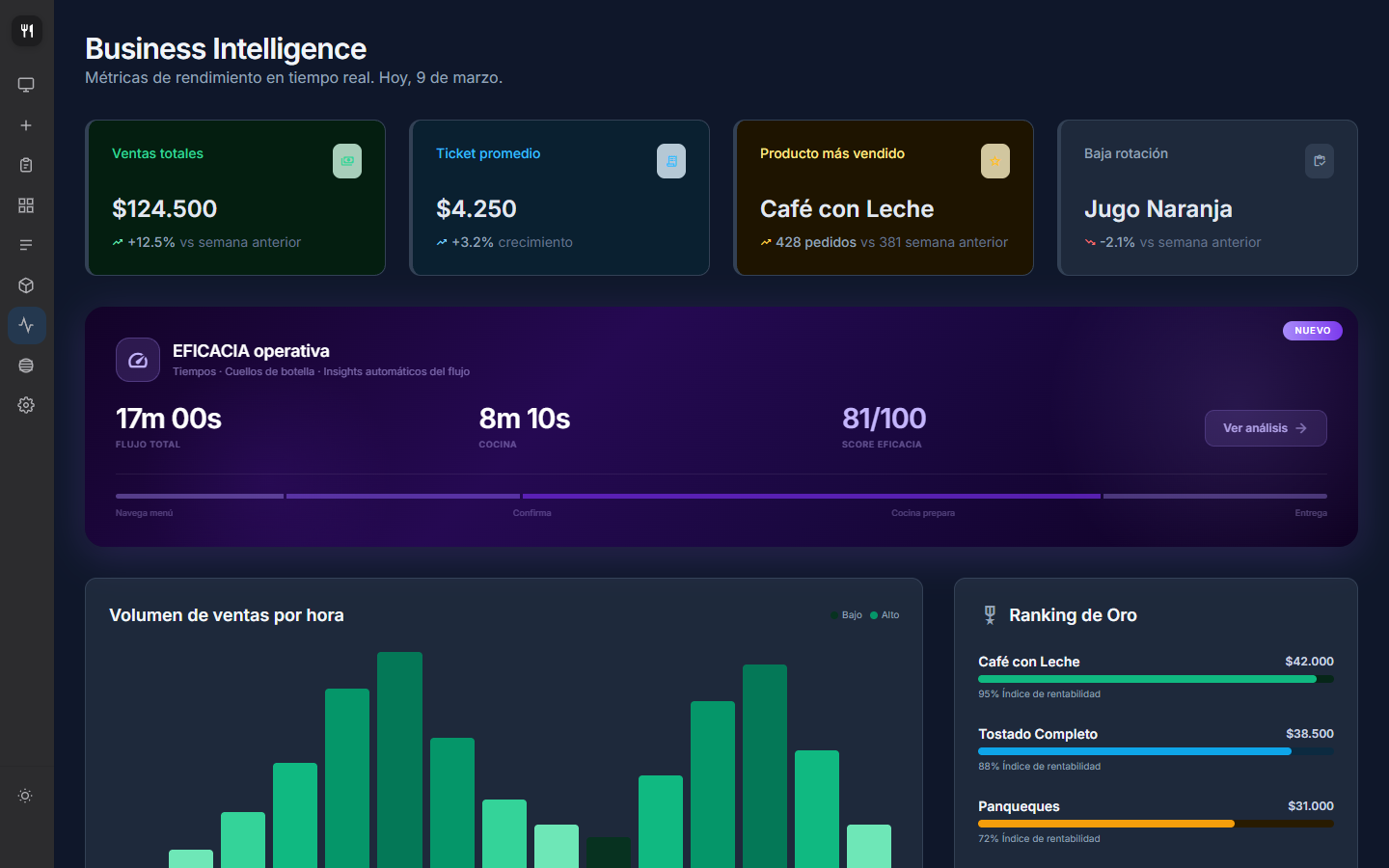Click the Entrega flow segment
The width and height of the screenshot is (1389, 868).
(1215, 496)
